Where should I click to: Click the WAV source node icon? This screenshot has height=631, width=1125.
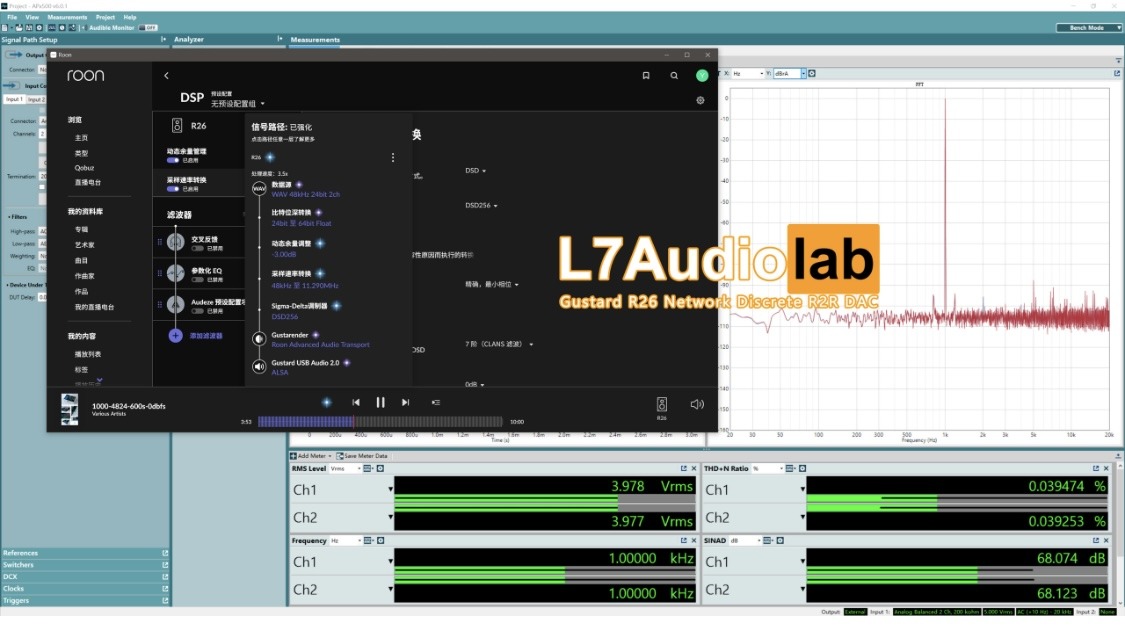(259, 188)
